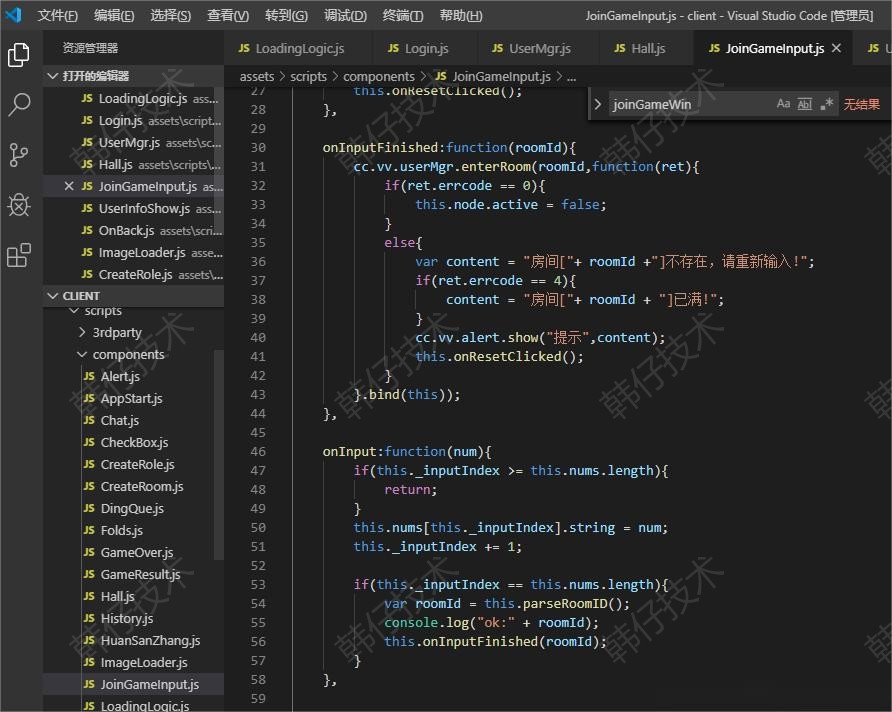892x712 pixels.
Task: Click assets in the breadcrumb path
Action: click(x=257, y=76)
